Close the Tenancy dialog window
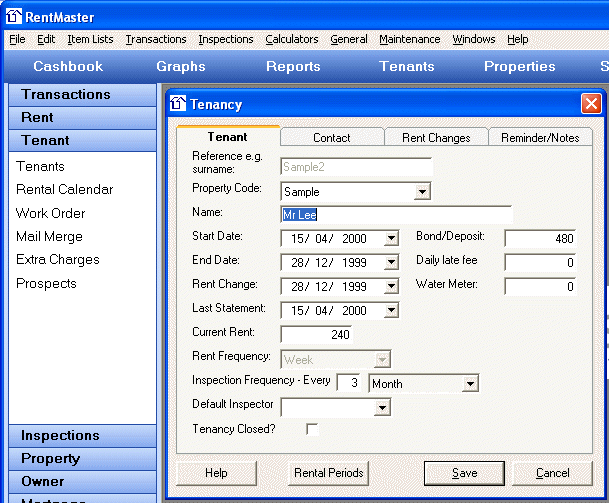The width and height of the screenshot is (609, 503). coord(591,104)
